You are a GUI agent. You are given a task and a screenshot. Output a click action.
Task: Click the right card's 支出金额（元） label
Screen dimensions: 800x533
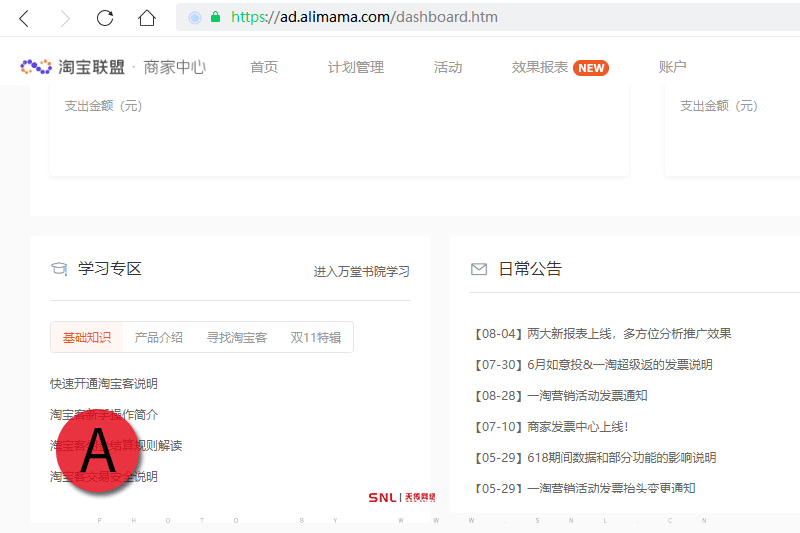(x=718, y=106)
